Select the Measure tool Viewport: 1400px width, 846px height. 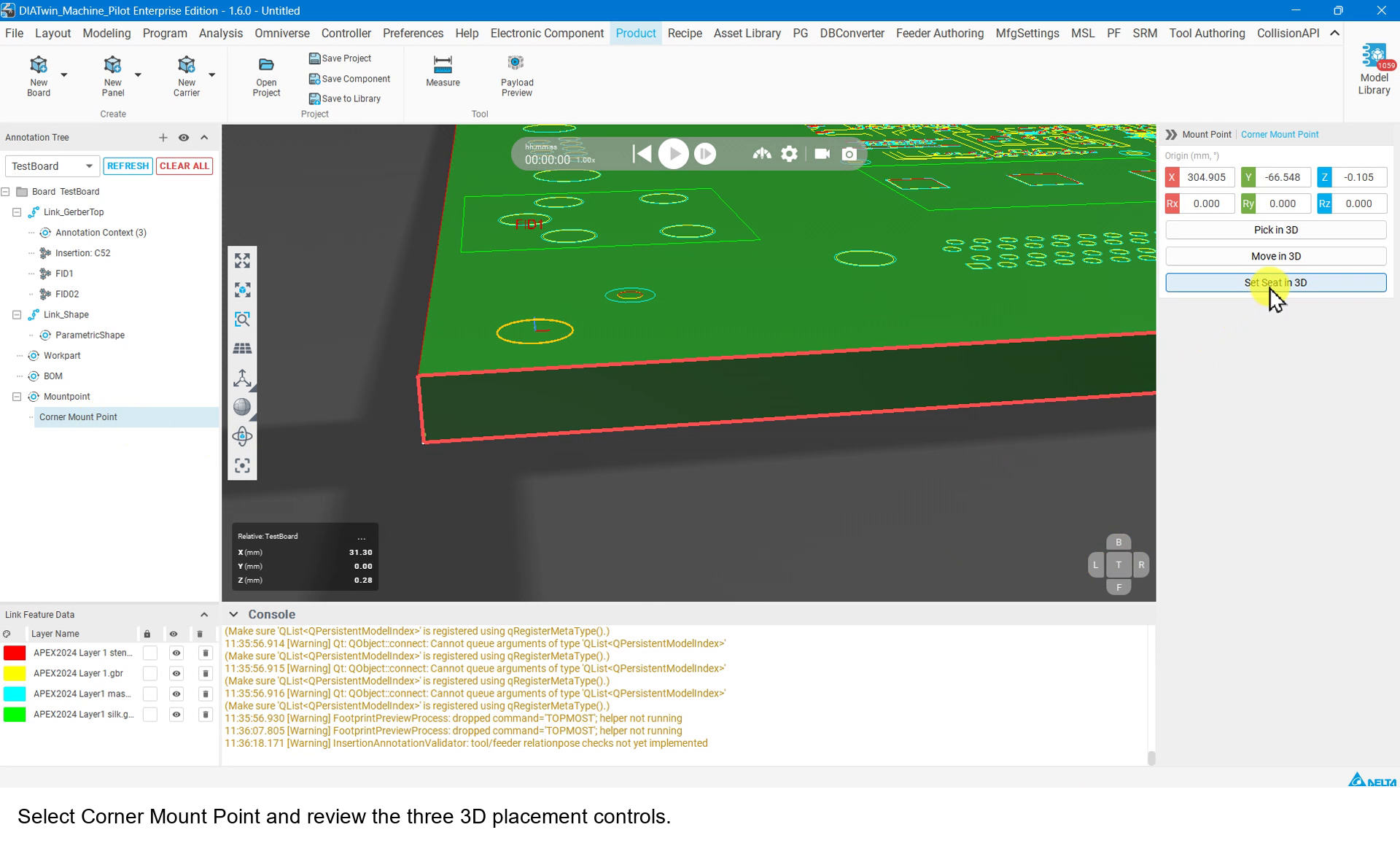(443, 71)
